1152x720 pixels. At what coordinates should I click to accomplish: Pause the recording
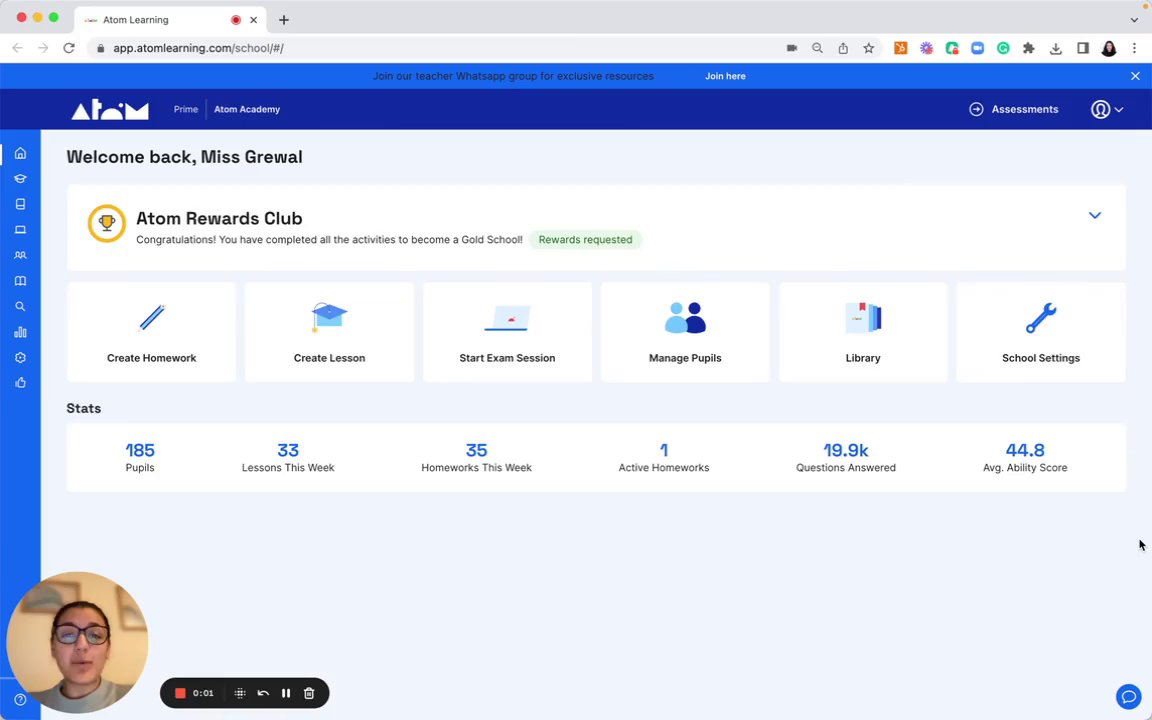click(286, 693)
